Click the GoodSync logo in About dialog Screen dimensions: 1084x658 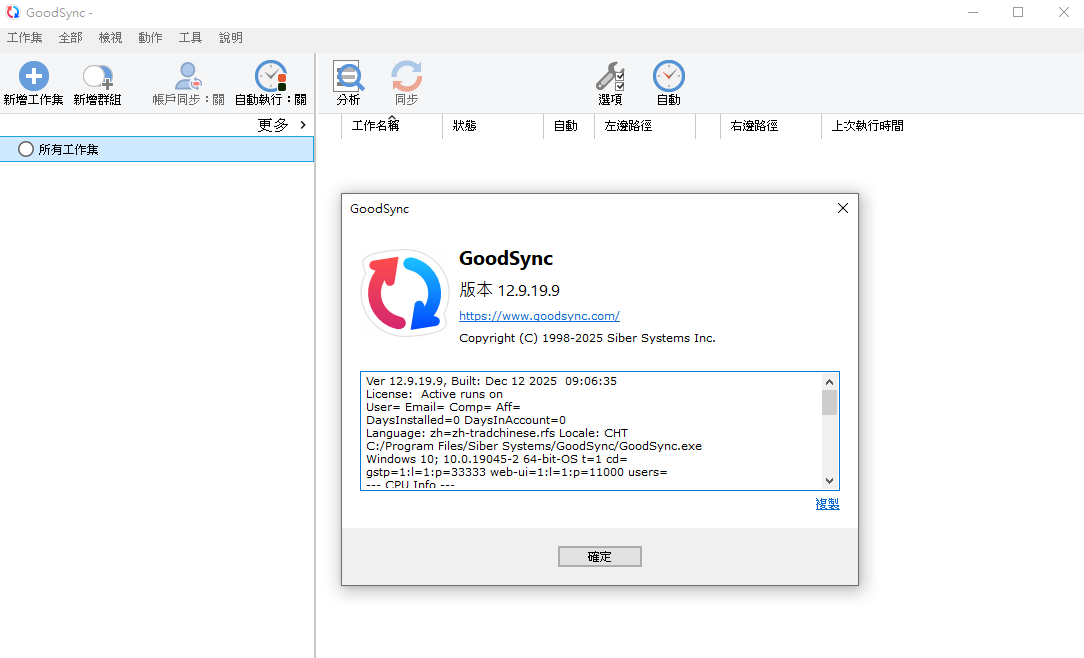[404, 293]
